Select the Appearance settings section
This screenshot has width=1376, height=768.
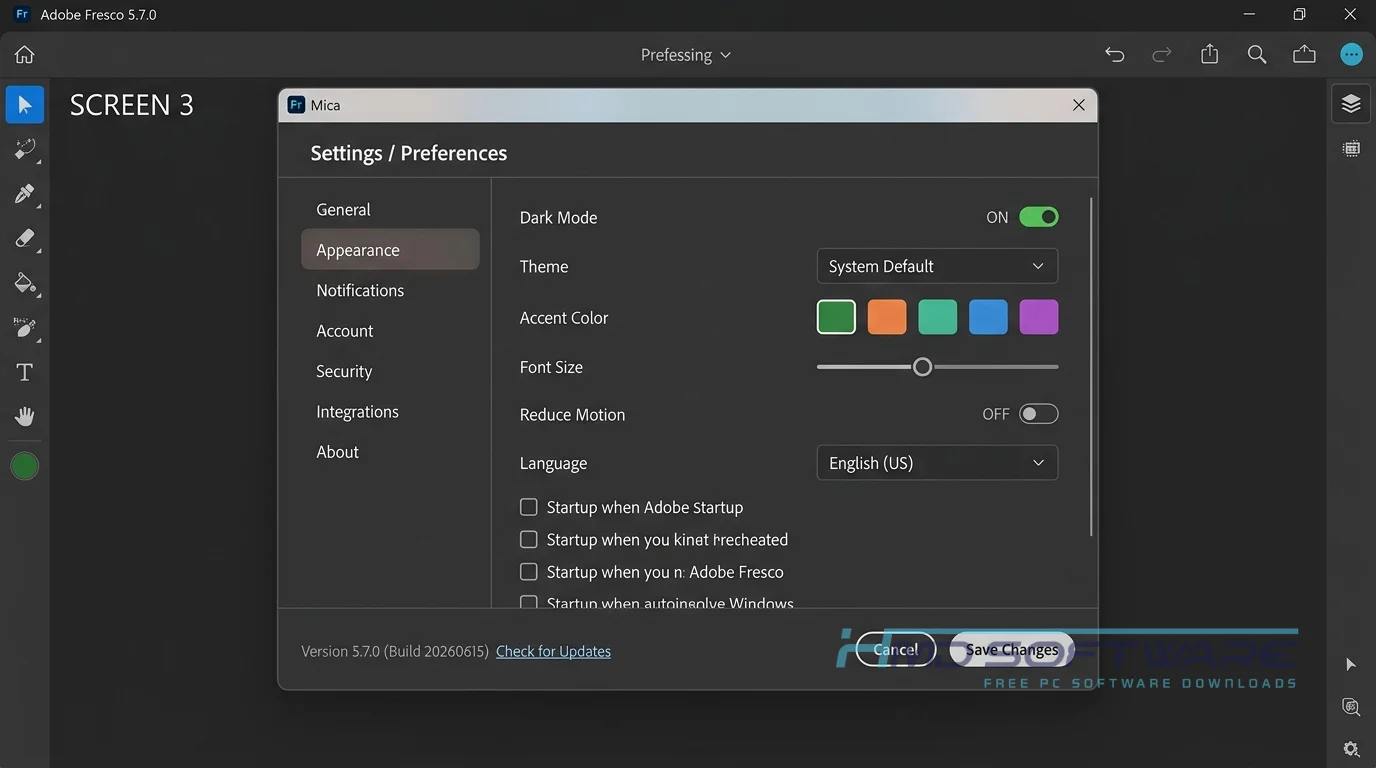pyautogui.click(x=390, y=249)
